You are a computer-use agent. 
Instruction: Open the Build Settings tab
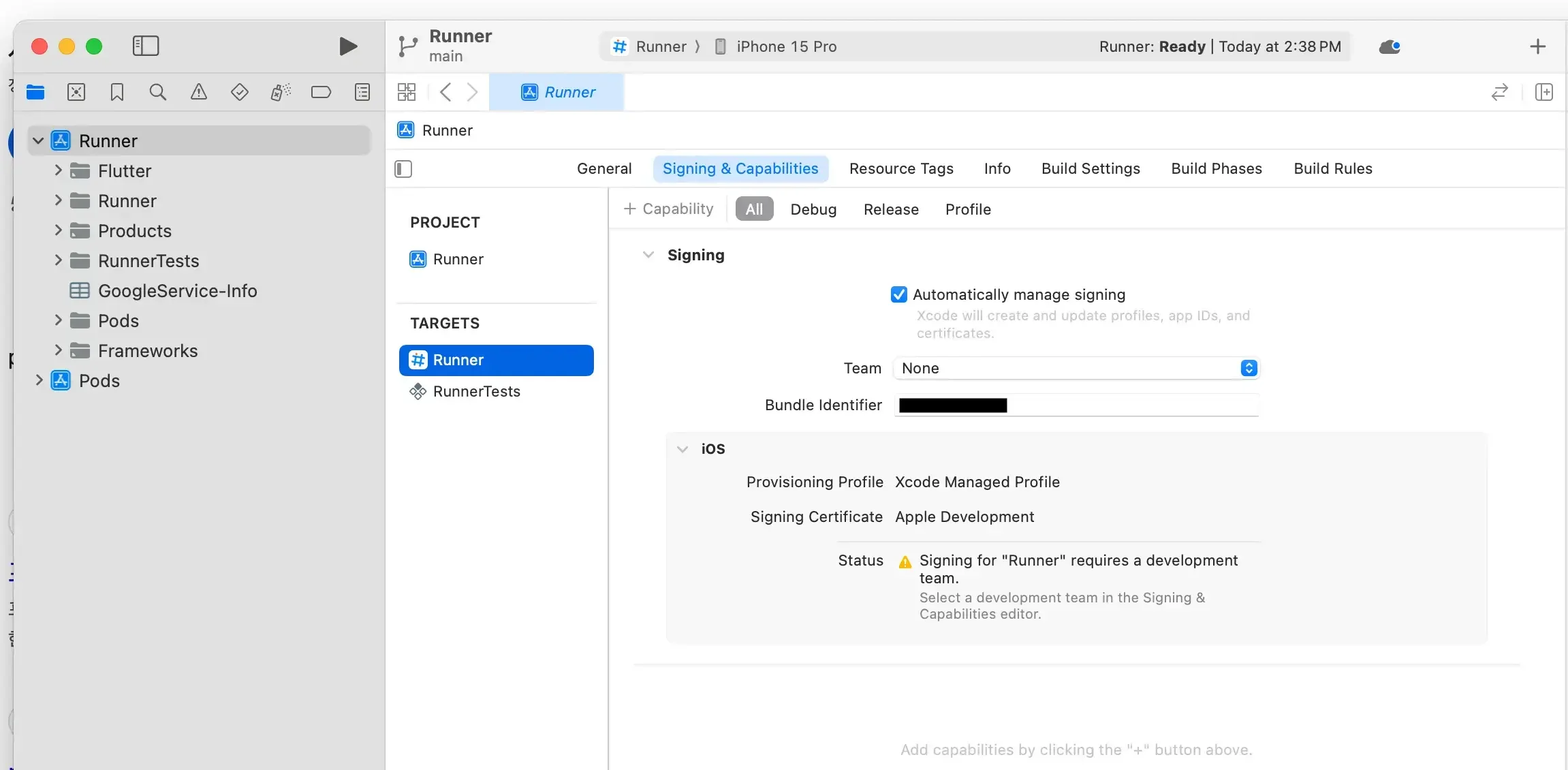coord(1091,169)
